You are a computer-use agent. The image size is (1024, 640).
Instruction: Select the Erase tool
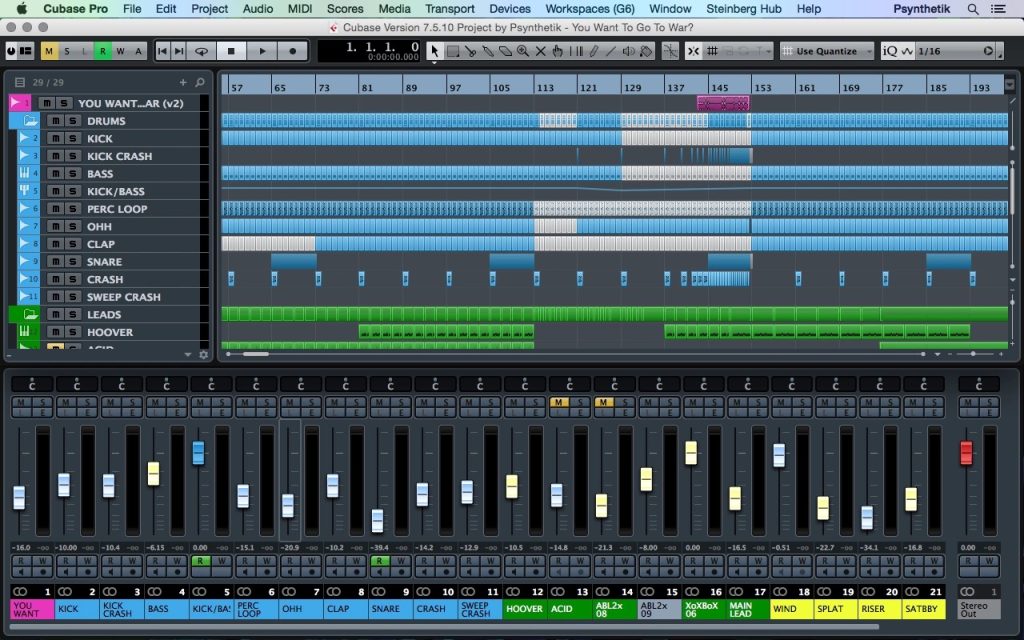(x=505, y=51)
